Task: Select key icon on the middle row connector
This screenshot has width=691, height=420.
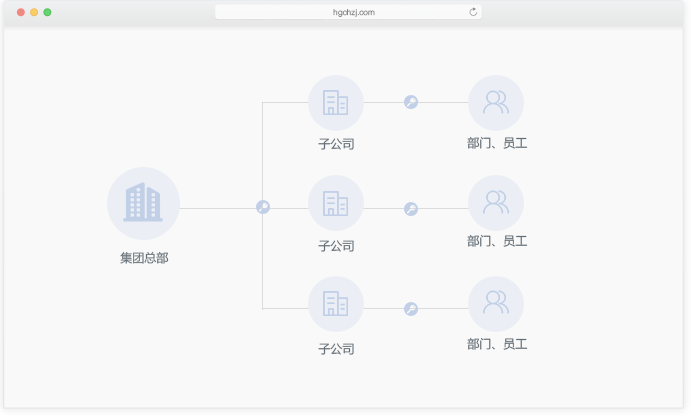Action: tap(411, 209)
